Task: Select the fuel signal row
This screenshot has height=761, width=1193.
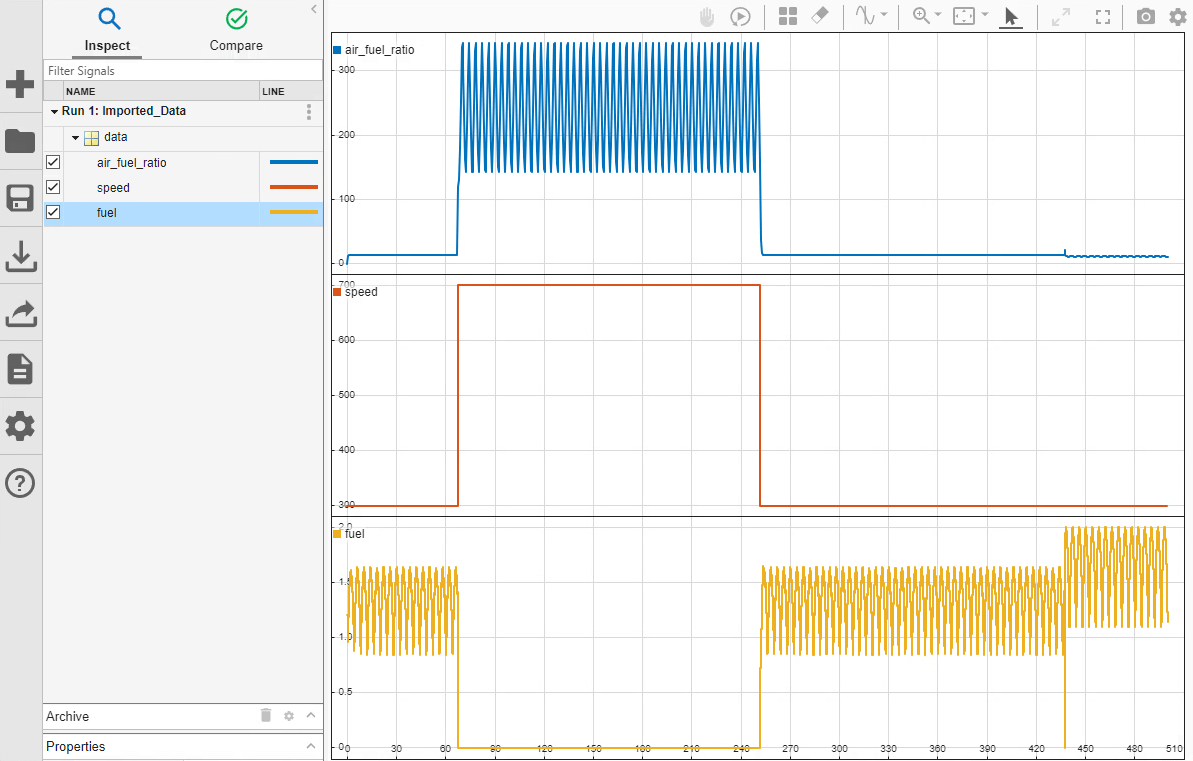Action: tap(183, 213)
